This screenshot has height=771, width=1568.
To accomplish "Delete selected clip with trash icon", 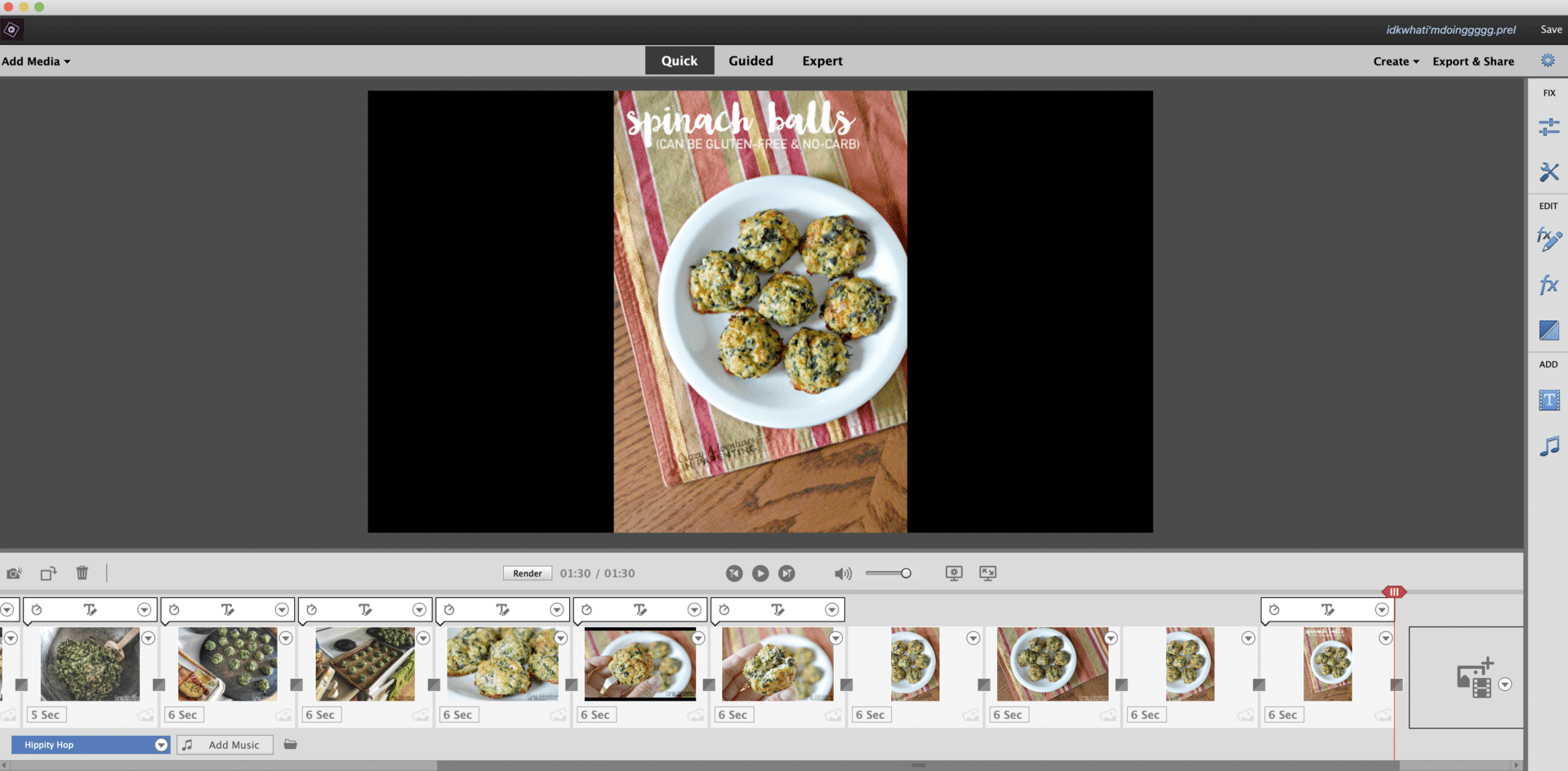I will click(82, 573).
